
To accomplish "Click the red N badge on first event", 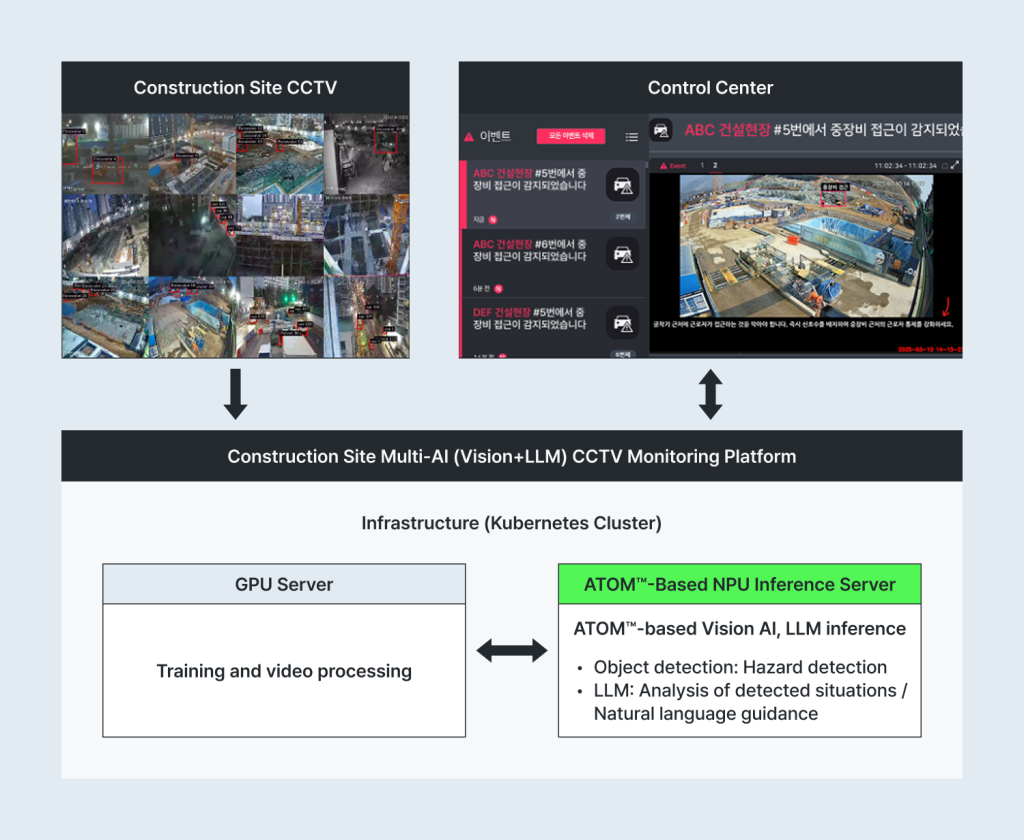I will (493, 218).
